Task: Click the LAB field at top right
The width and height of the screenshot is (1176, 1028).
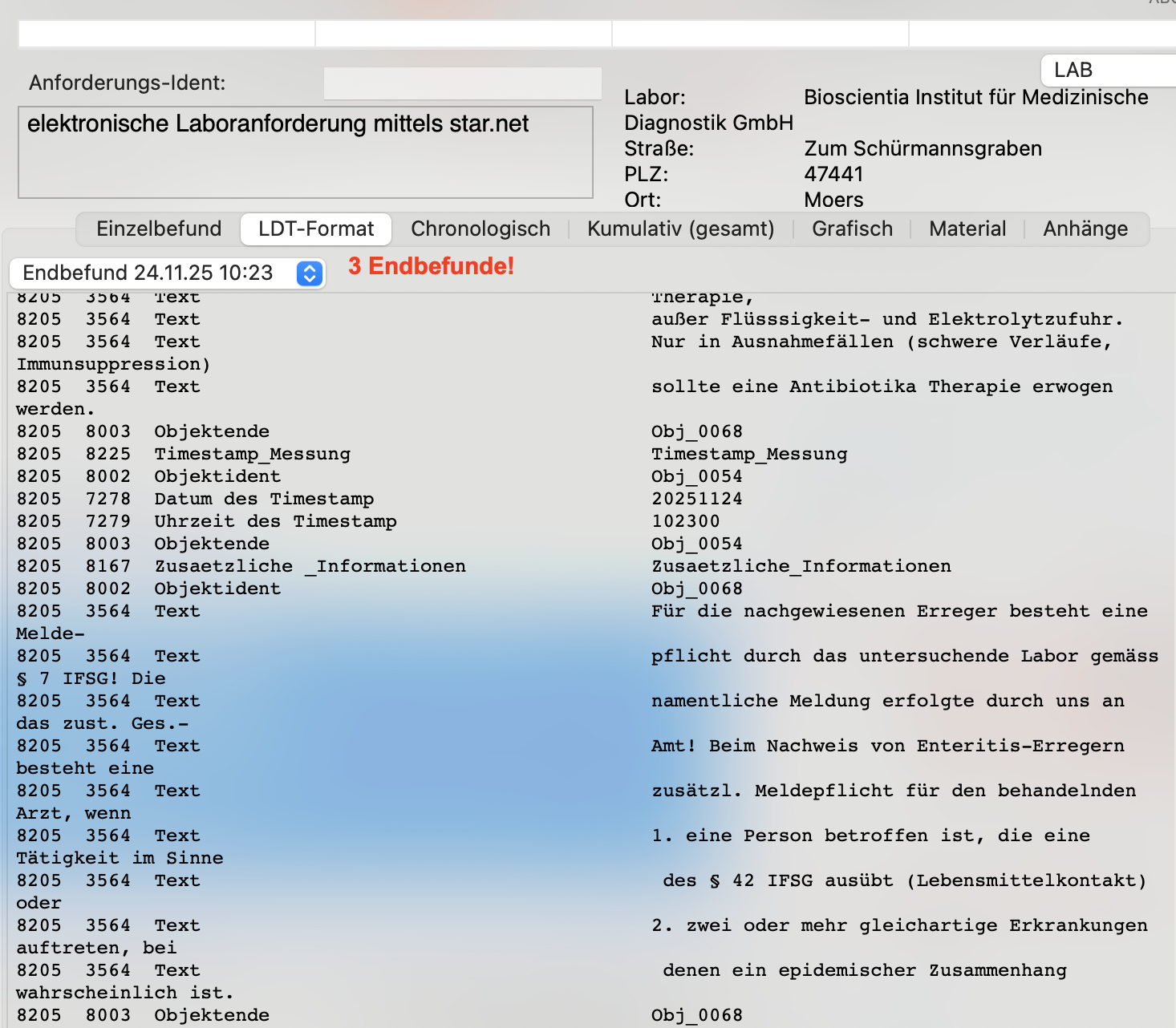Action: (1109, 71)
